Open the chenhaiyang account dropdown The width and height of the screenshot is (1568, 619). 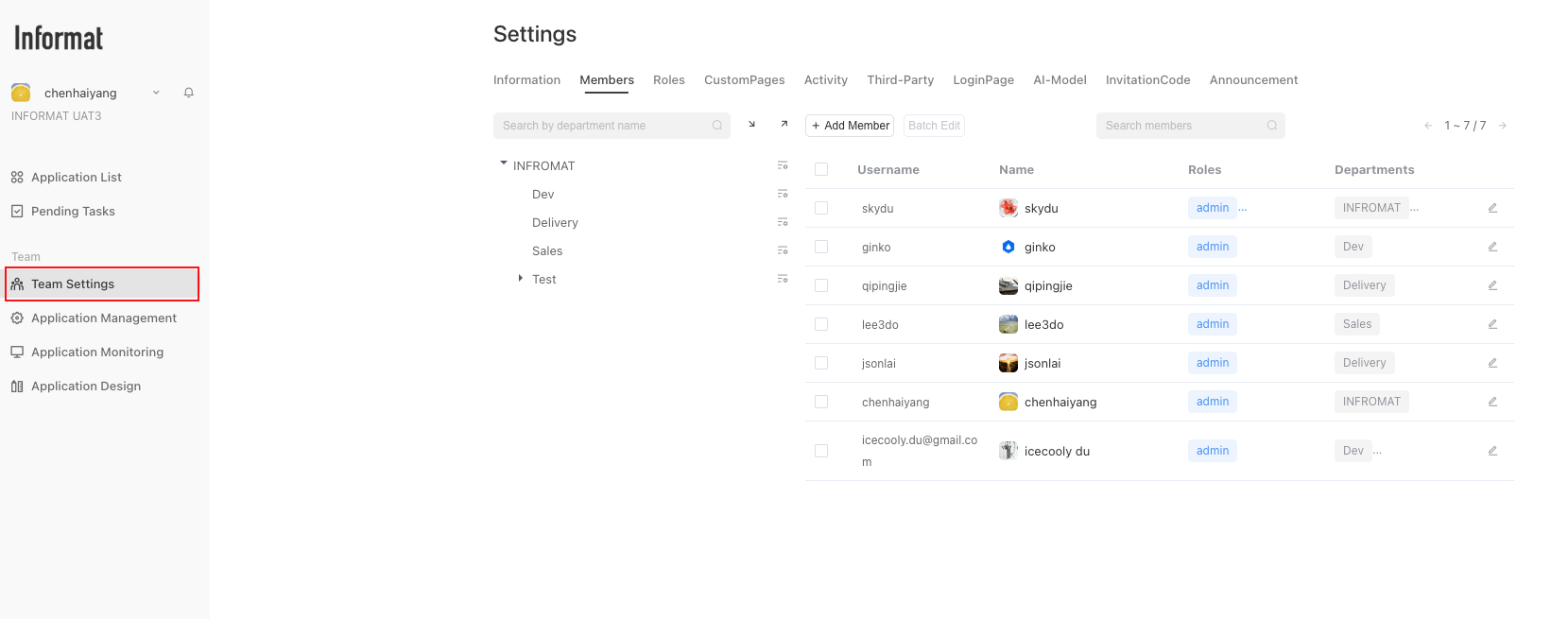[156, 93]
